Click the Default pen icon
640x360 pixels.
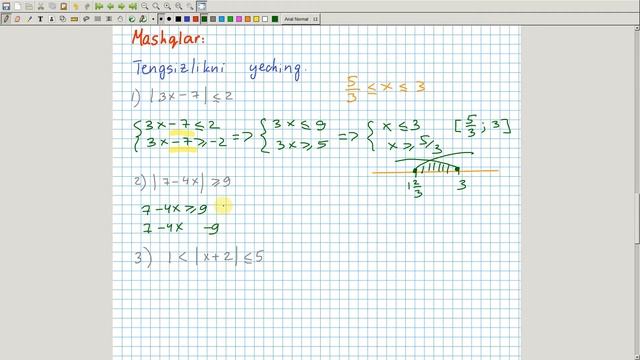[143, 19]
